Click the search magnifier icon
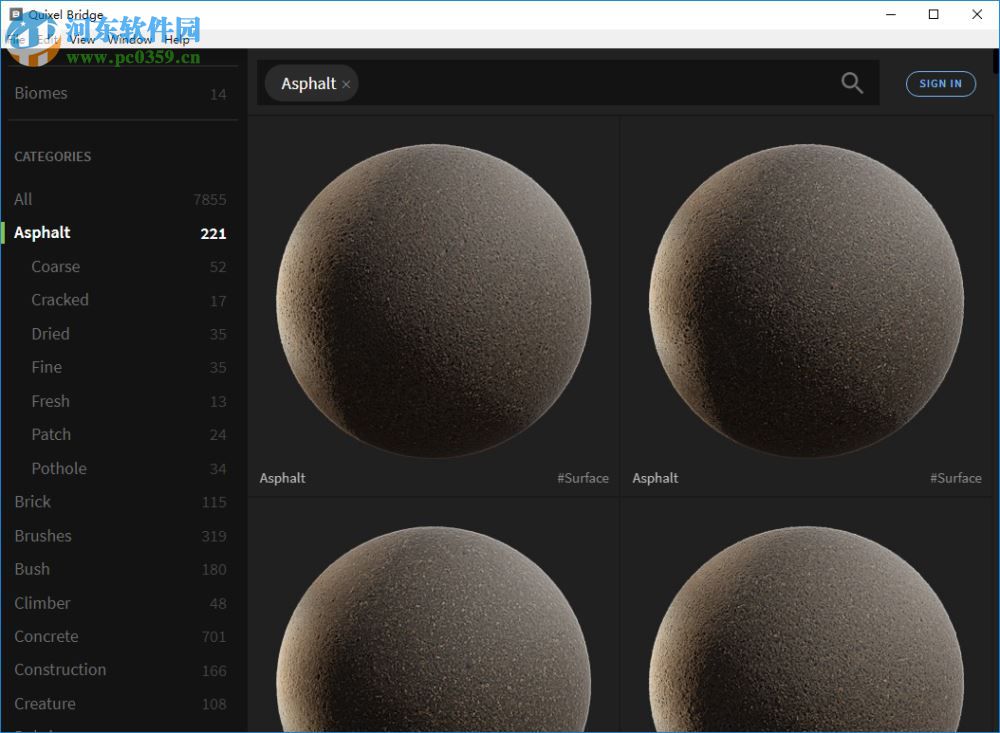 coord(852,83)
